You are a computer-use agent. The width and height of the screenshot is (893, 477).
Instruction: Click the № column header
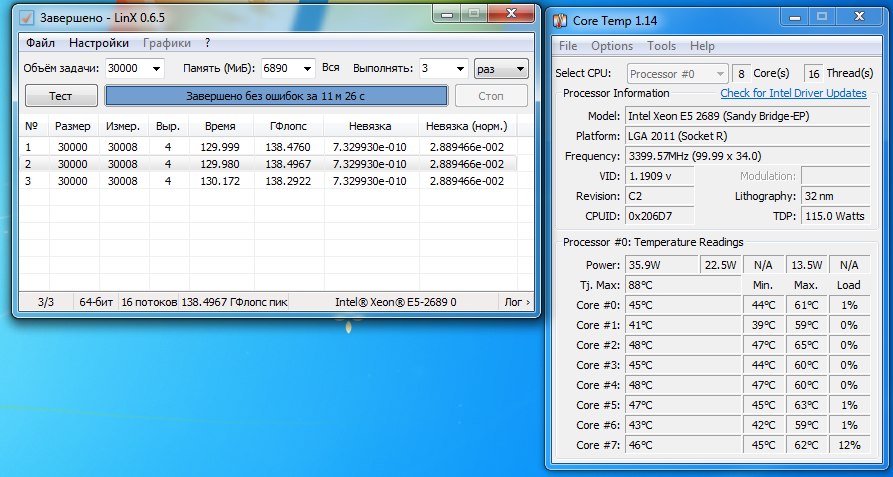(x=34, y=126)
